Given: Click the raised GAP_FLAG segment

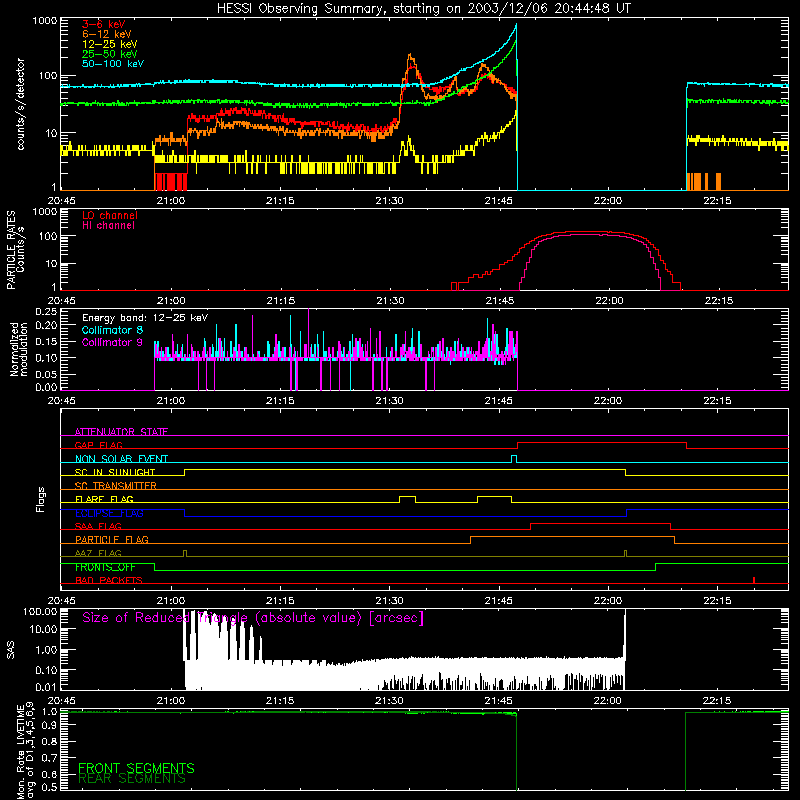Looking at the screenshot, I should 602,443.
